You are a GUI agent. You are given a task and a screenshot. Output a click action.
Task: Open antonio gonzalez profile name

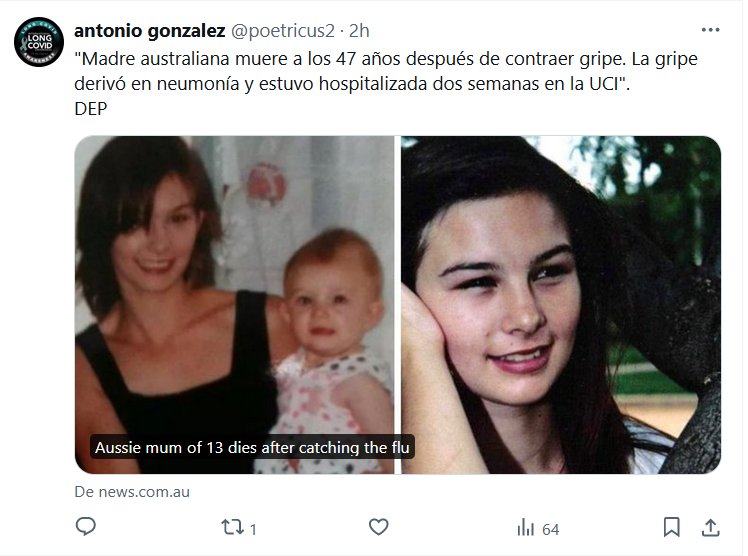click(149, 31)
